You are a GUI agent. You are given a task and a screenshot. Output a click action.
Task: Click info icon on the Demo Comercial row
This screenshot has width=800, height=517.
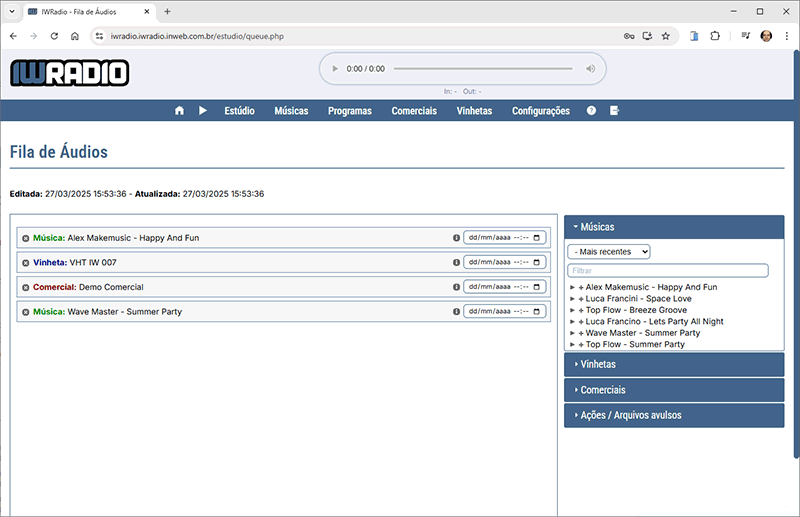pos(456,287)
